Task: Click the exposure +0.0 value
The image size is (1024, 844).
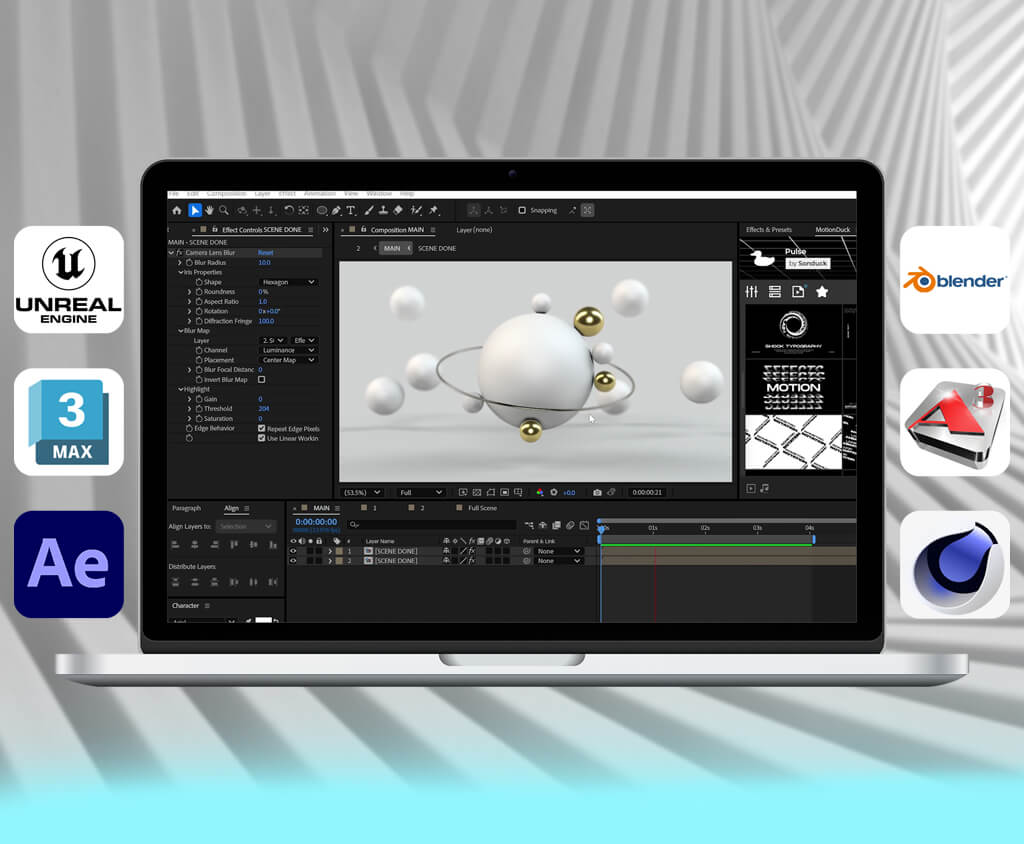Action: click(x=569, y=493)
